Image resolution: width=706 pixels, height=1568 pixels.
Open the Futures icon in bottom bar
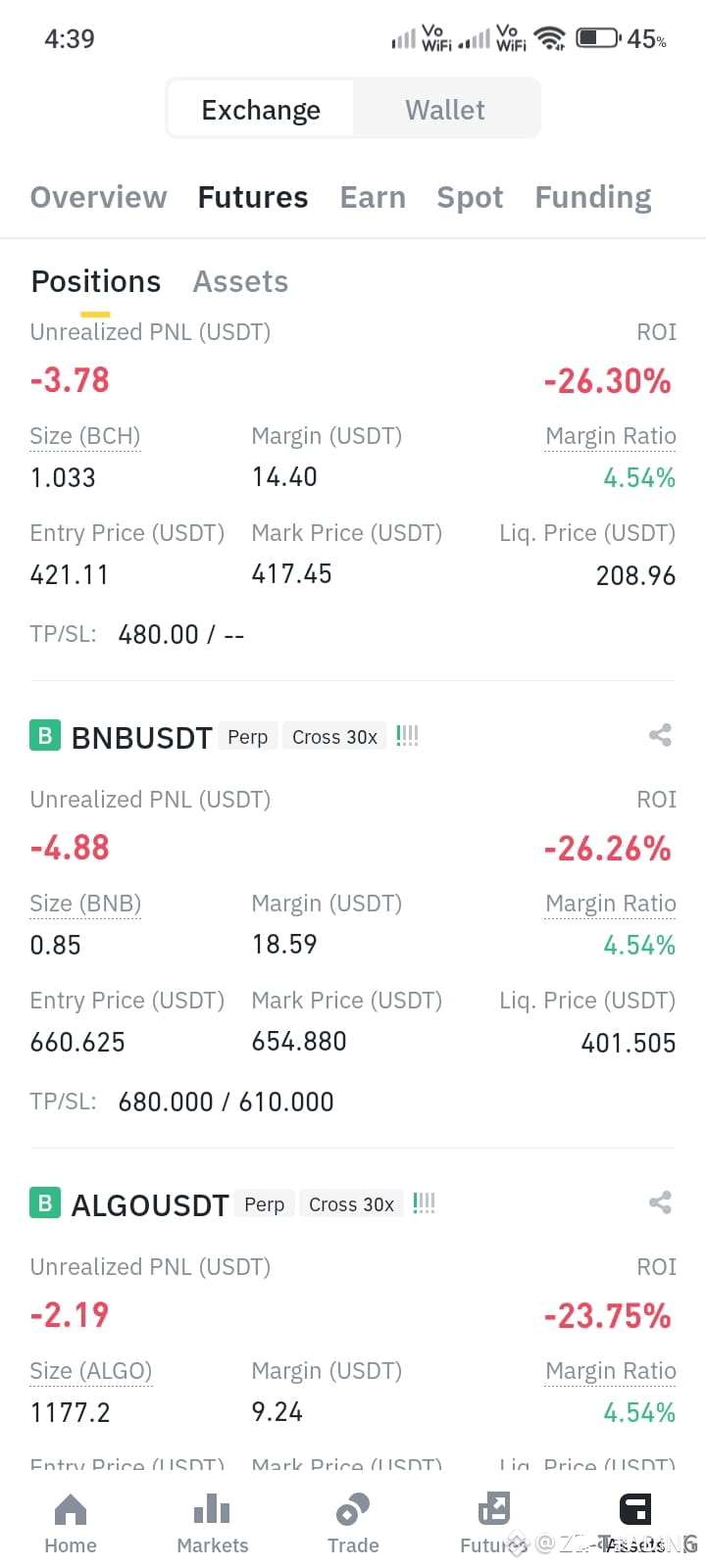[x=494, y=1509]
